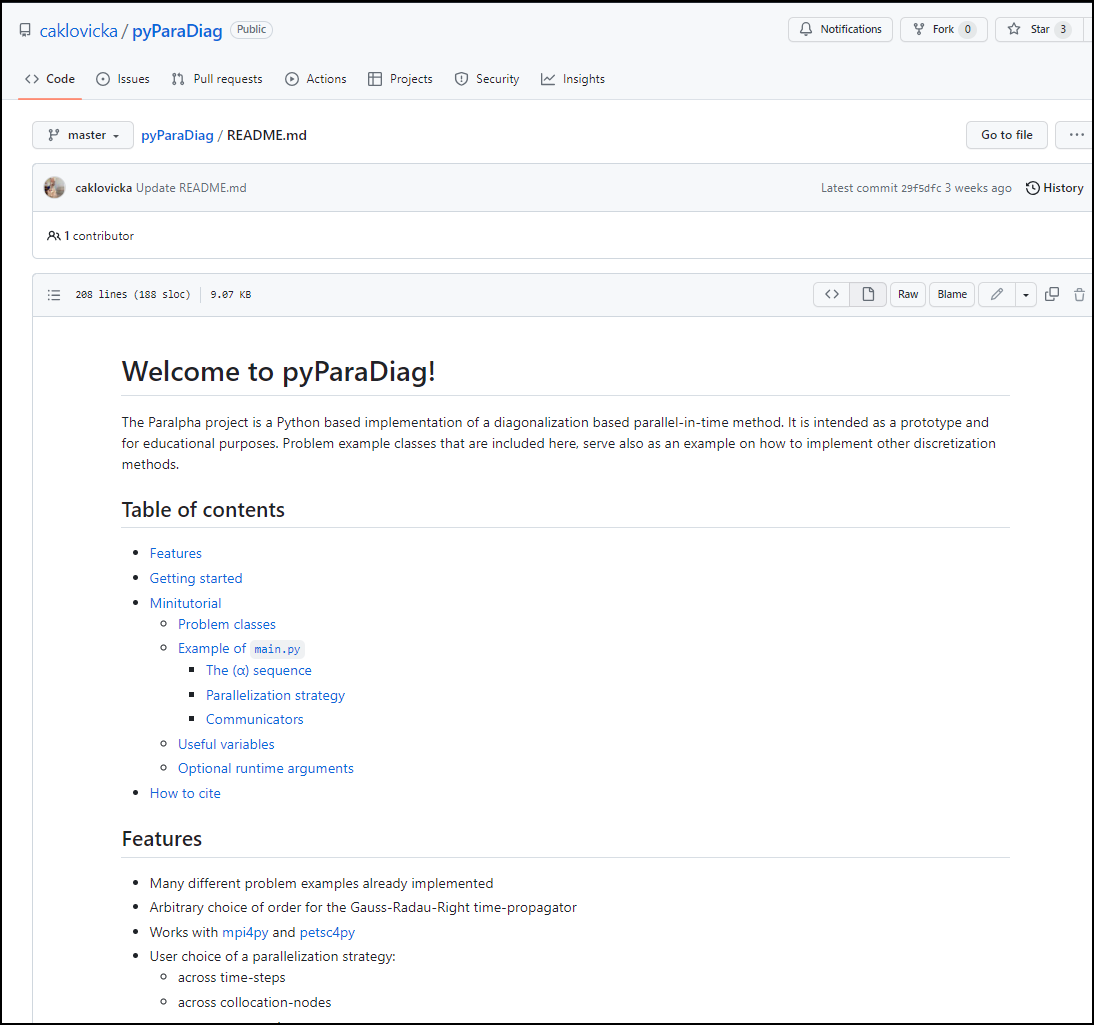
Task: Click the Go to file button
Action: coord(1006,135)
